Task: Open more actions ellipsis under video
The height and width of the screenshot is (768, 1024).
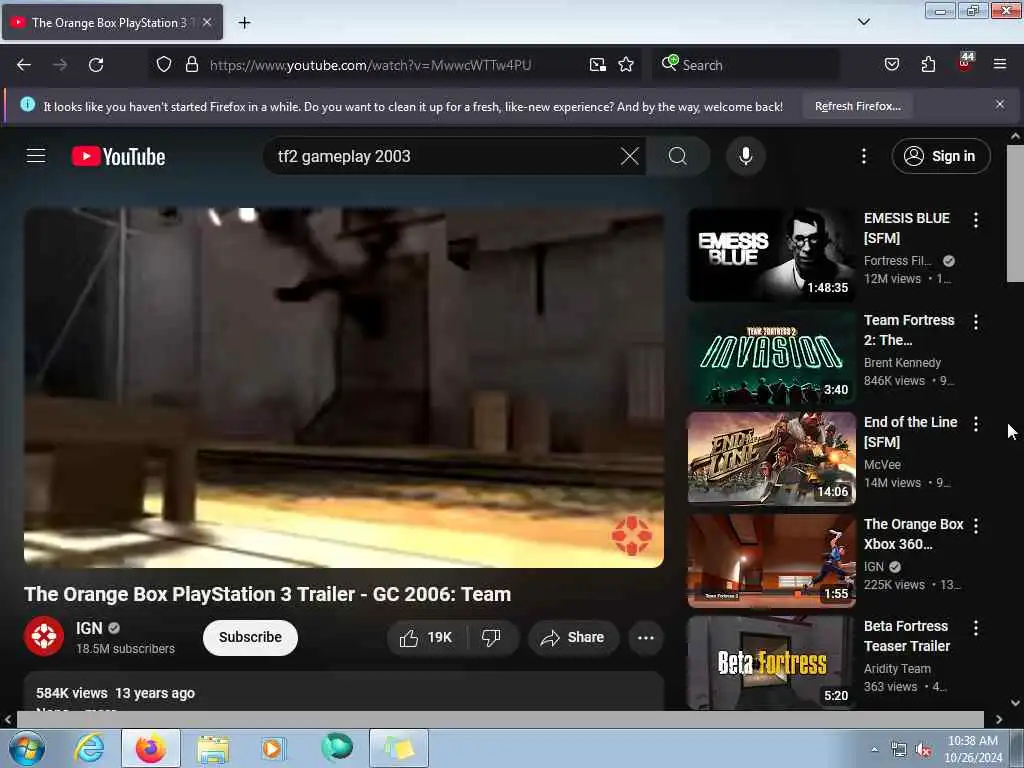Action: (x=645, y=638)
